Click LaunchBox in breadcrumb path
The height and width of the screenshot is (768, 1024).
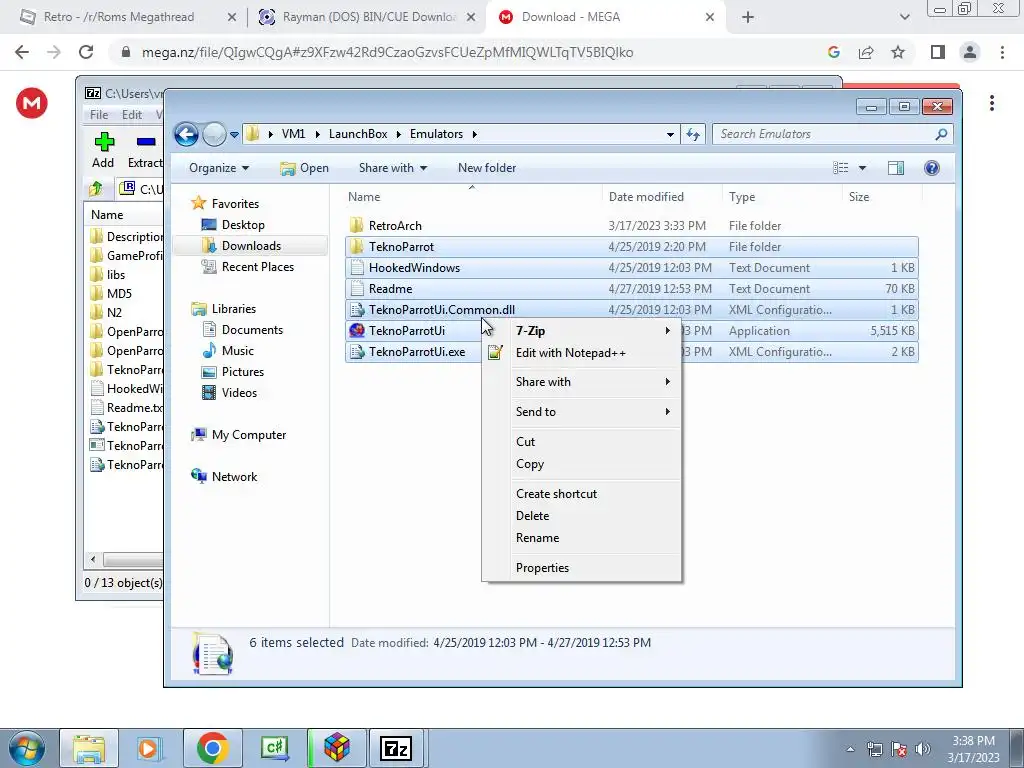pyautogui.click(x=358, y=134)
